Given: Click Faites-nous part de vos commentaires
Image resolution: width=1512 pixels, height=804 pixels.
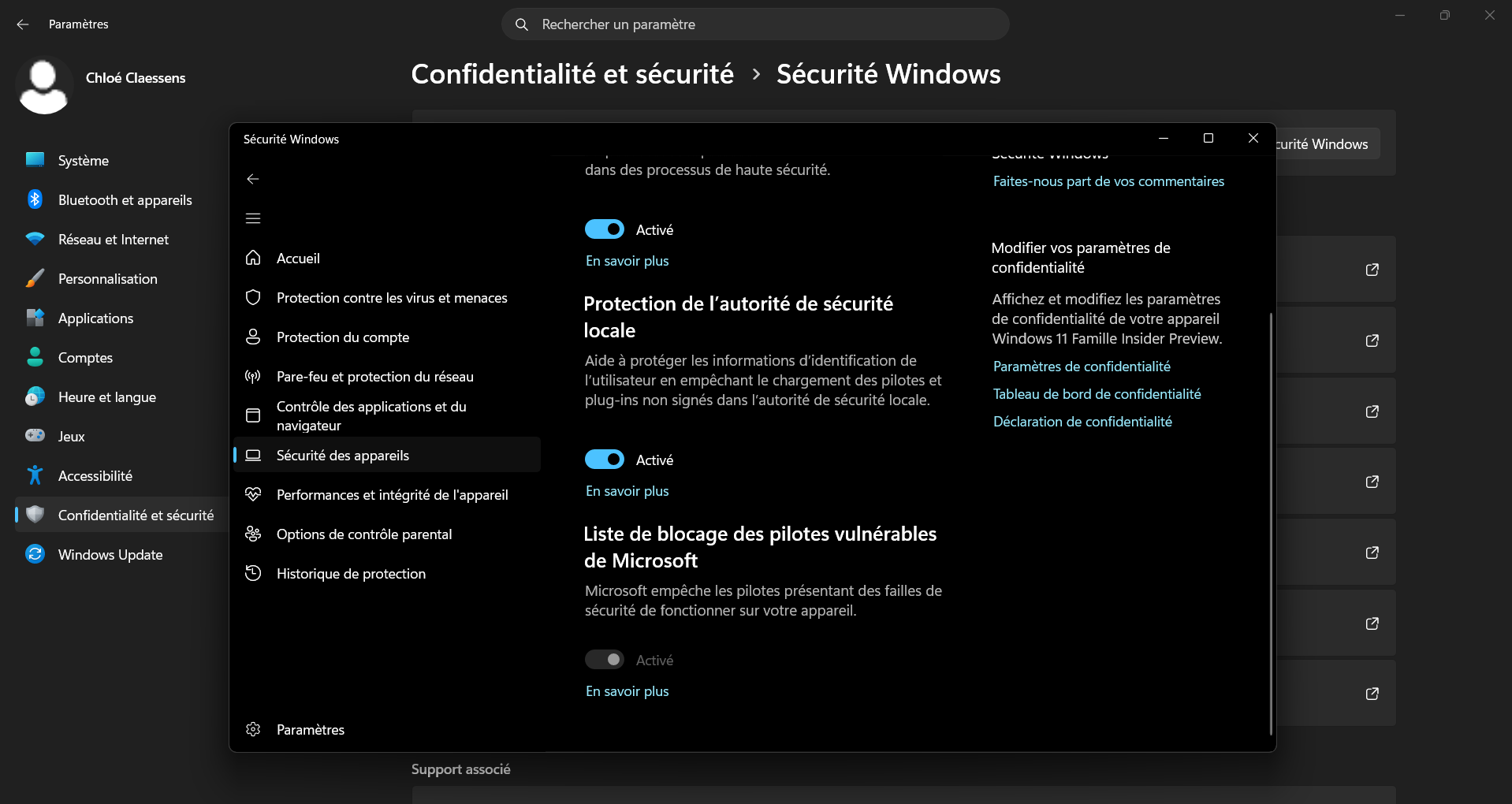Looking at the screenshot, I should click(x=1108, y=181).
